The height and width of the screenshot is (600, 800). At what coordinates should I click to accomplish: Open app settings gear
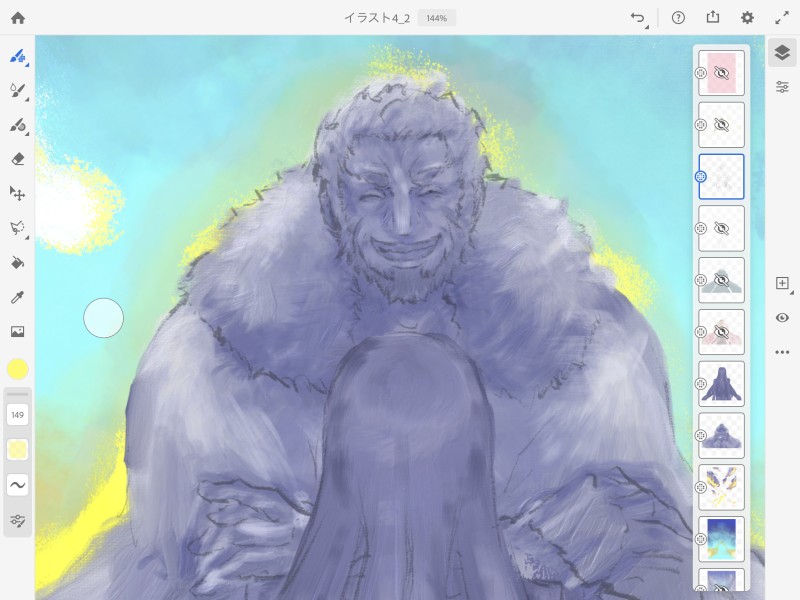pos(747,18)
